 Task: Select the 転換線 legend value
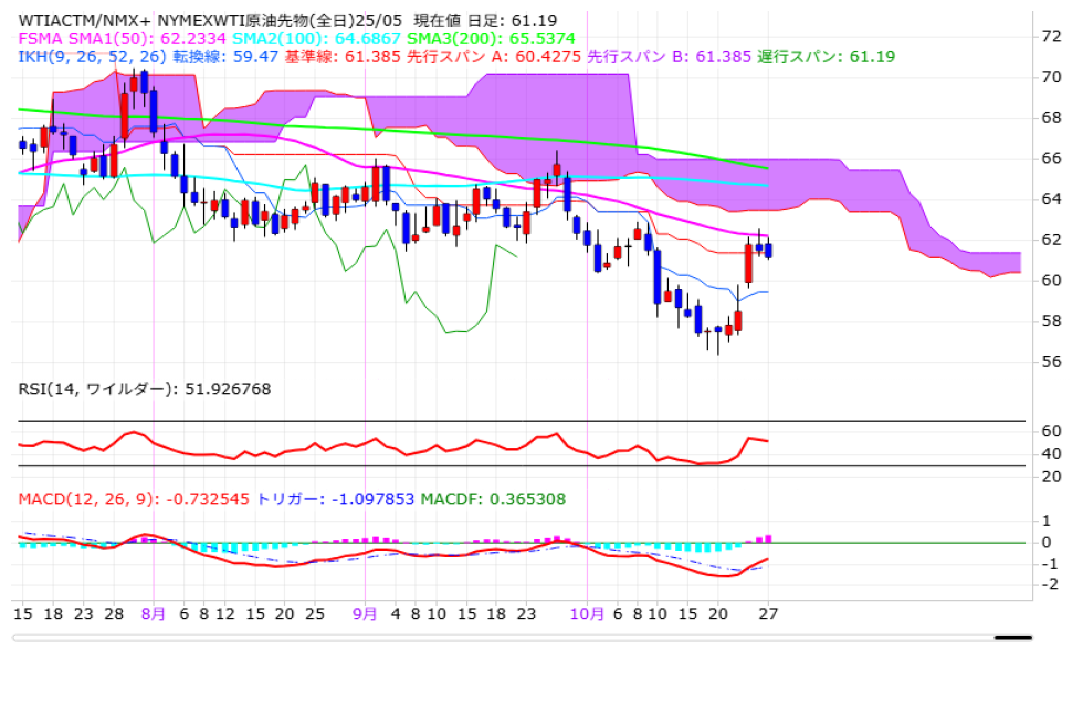pos(225,56)
